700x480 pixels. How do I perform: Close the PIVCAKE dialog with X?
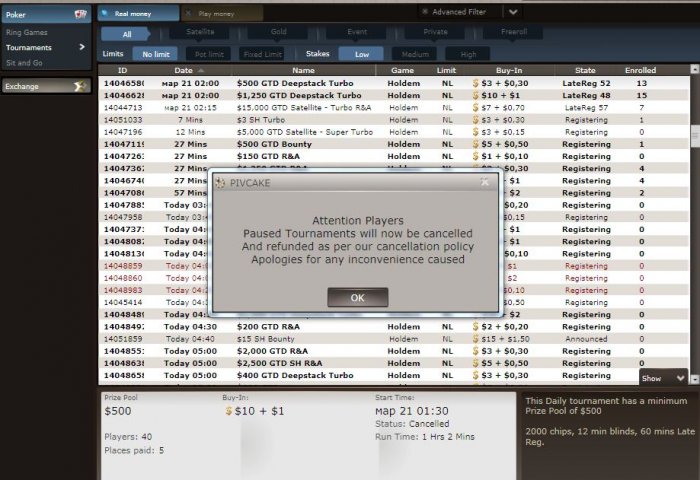(484, 182)
